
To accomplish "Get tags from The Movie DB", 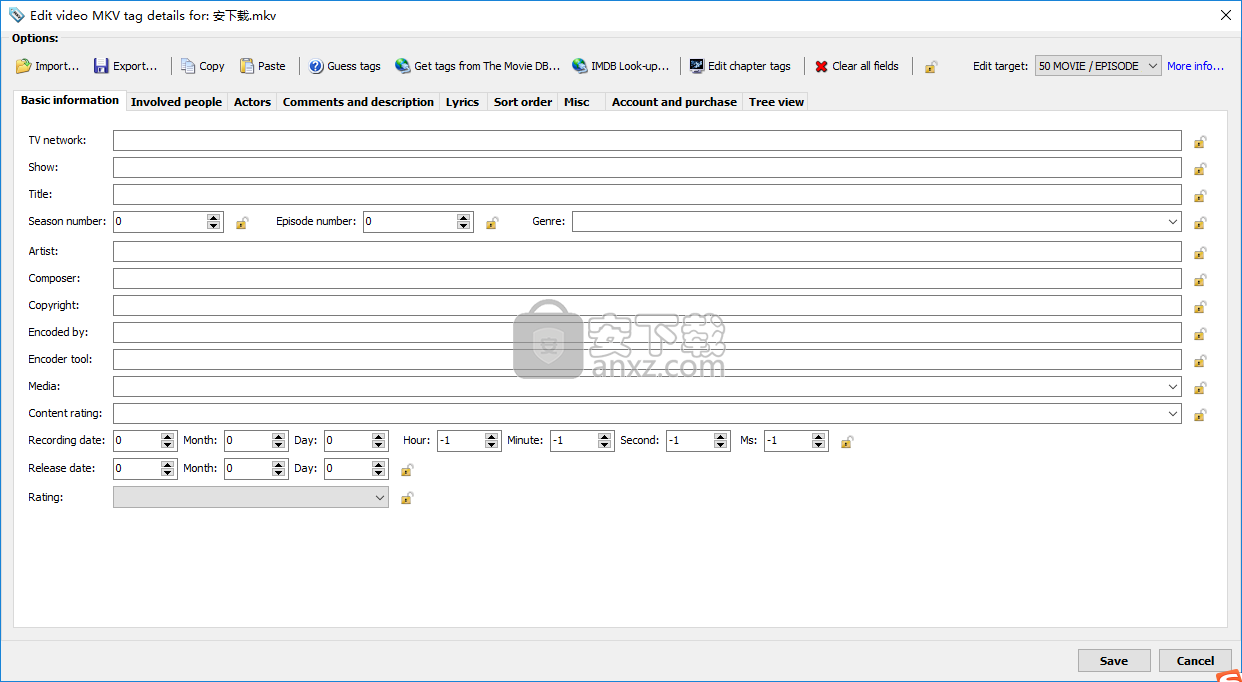I will click(x=478, y=66).
